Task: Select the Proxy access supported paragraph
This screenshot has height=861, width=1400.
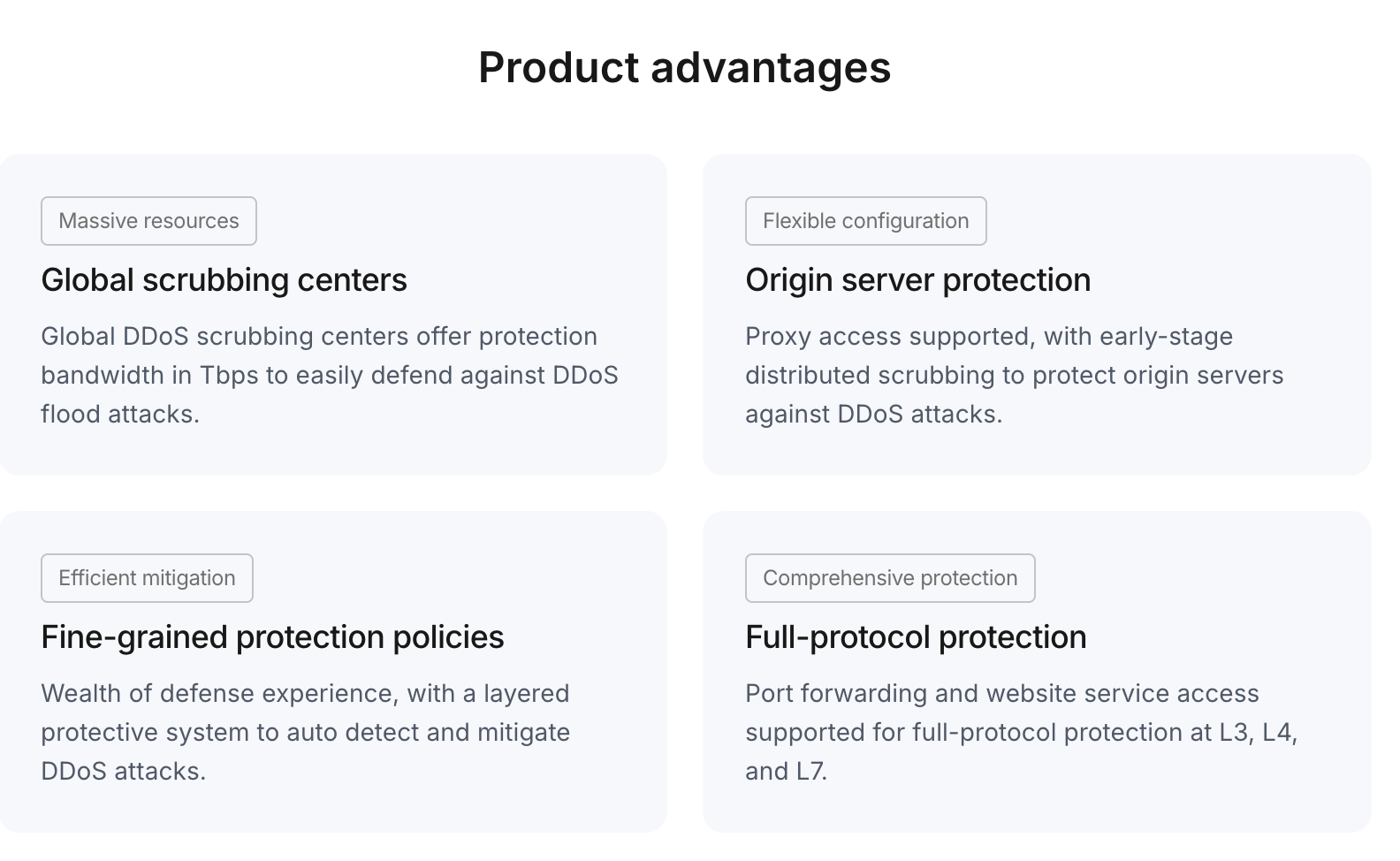Action: (x=1015, y=375)
